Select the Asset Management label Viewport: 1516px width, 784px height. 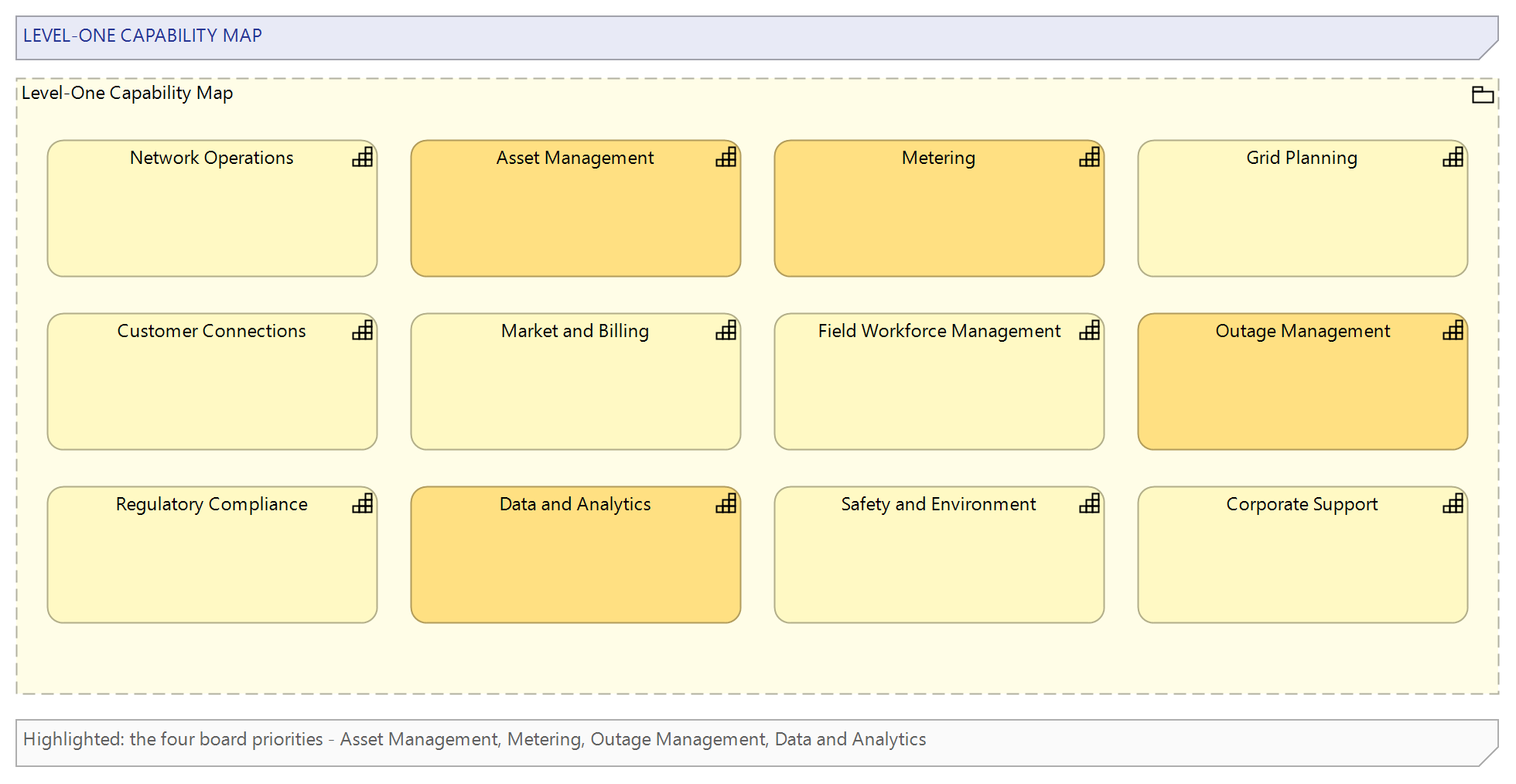tap(575, 158)
